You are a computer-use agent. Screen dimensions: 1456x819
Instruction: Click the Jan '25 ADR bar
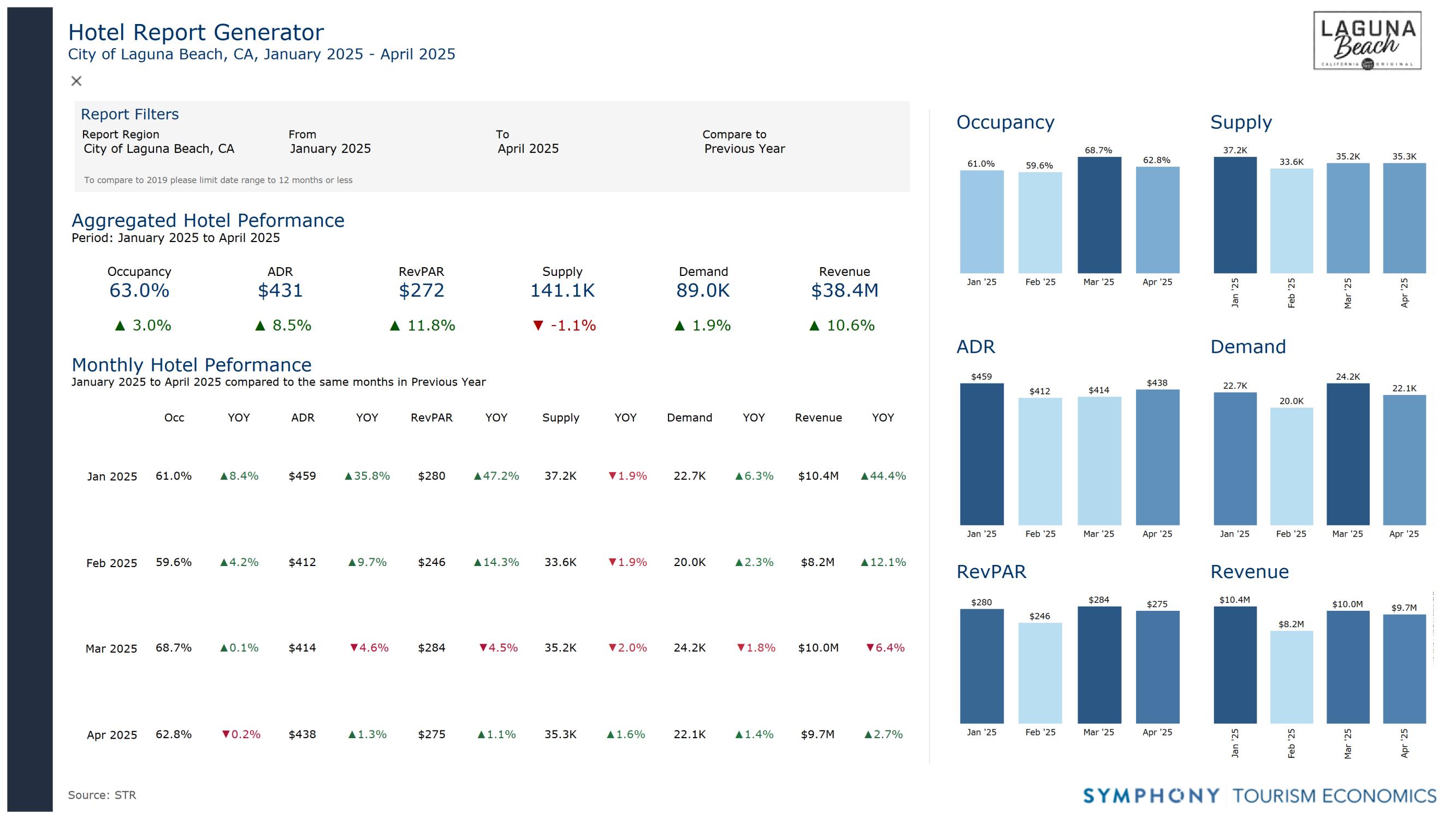[x=981, y=454]
